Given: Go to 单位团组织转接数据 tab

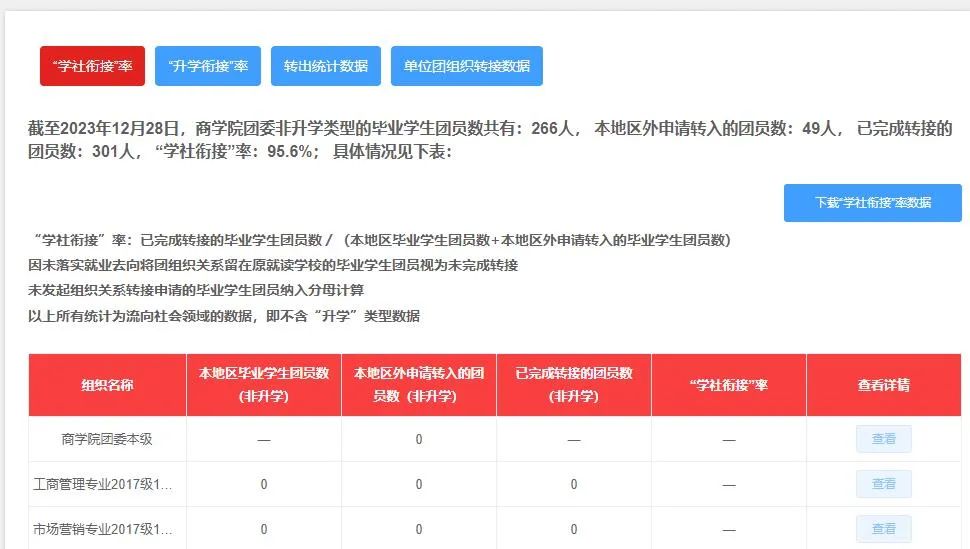Looking at the screenshot, I should 466,66.
